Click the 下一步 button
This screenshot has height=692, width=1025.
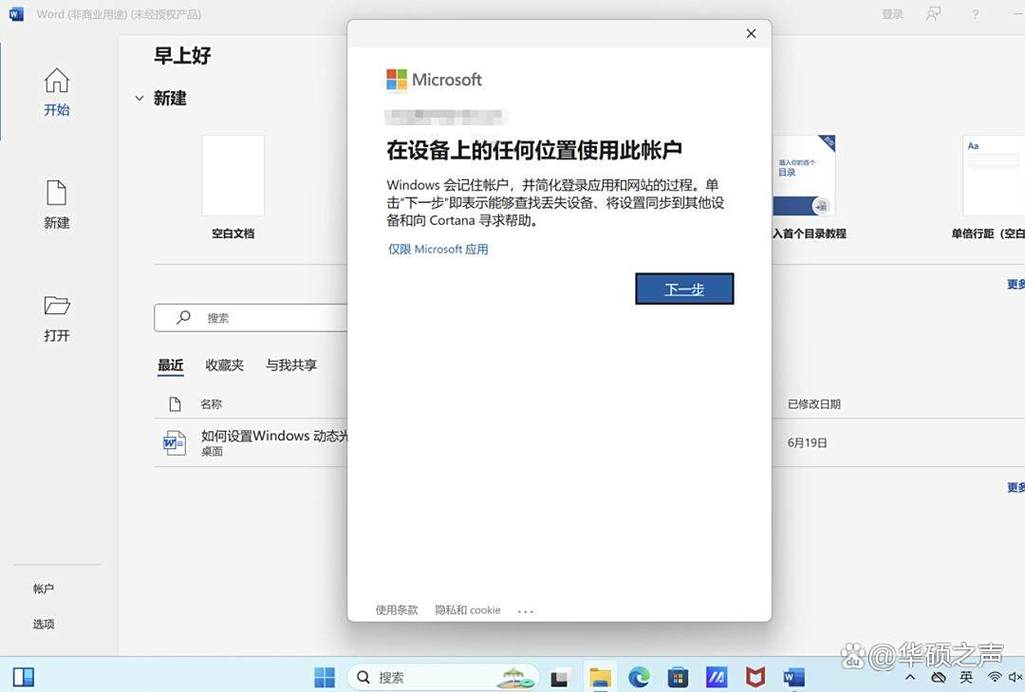point(684,289)
